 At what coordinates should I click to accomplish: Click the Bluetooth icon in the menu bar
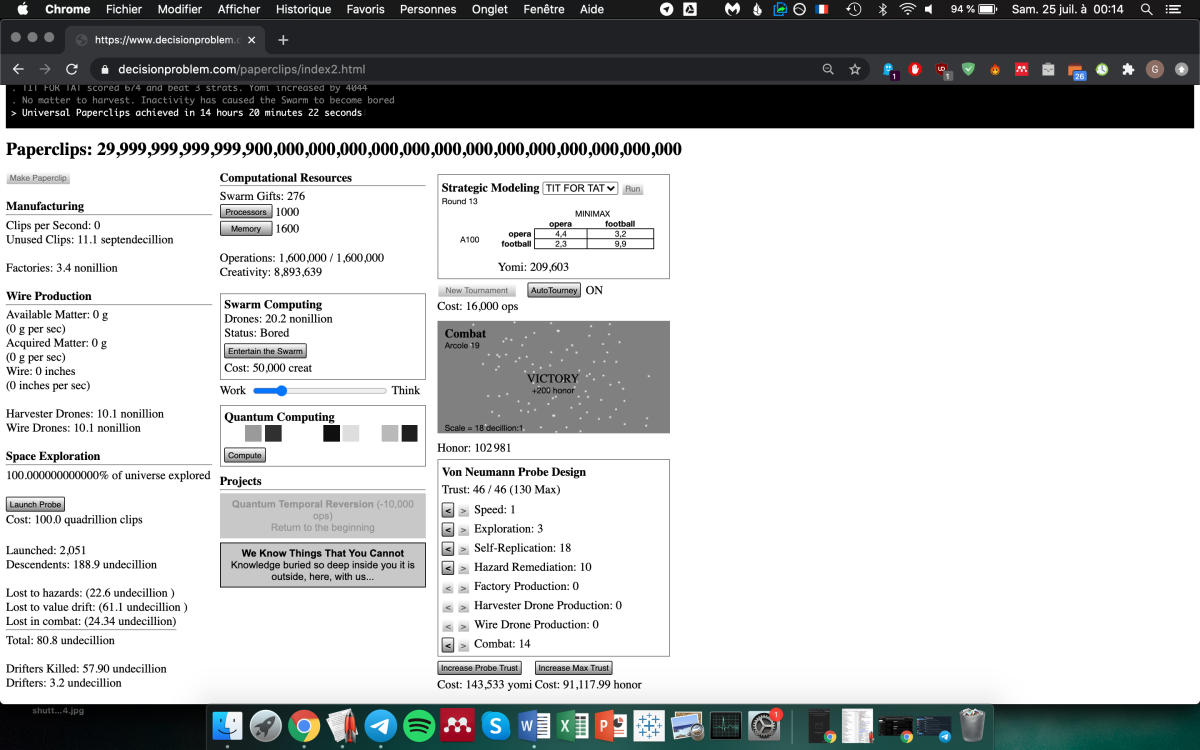tap(884, 9)
